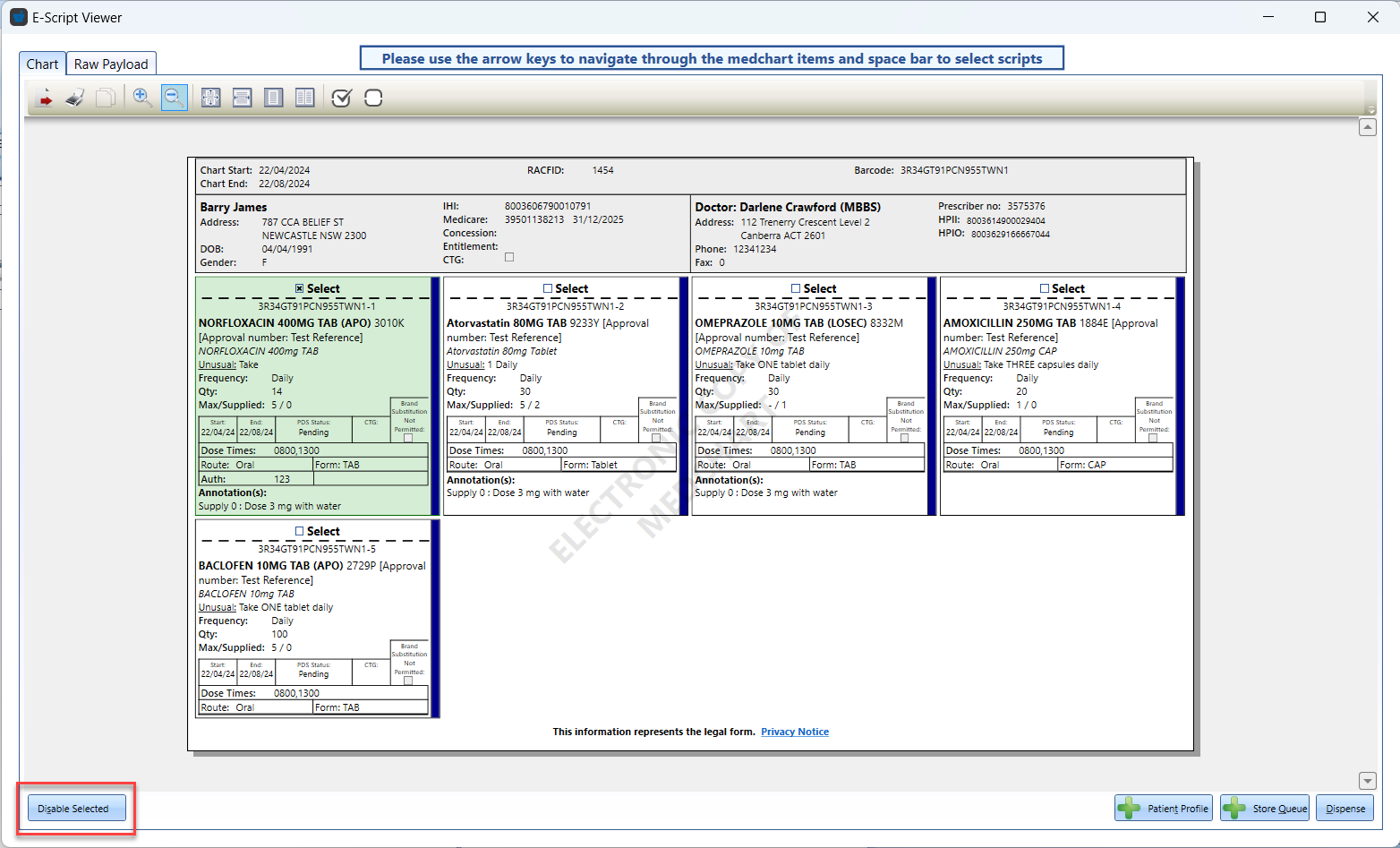Check Select for Atorvastatin 80mg script
This screenshot has width=1400, height=848.
(548, 288)
